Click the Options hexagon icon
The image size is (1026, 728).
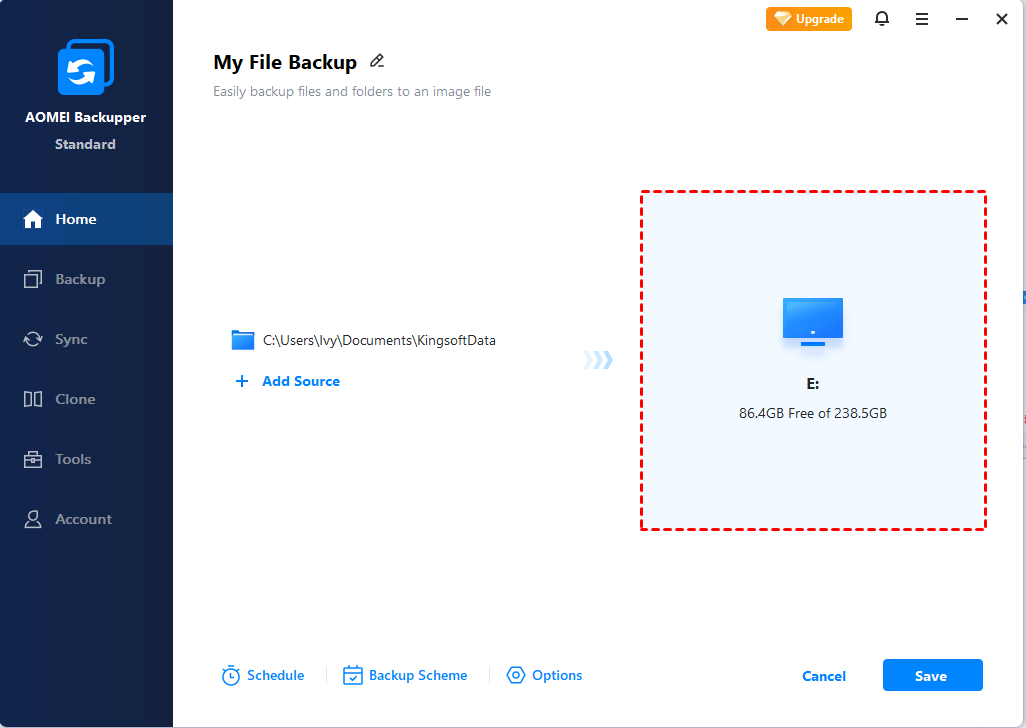point(516,675)
